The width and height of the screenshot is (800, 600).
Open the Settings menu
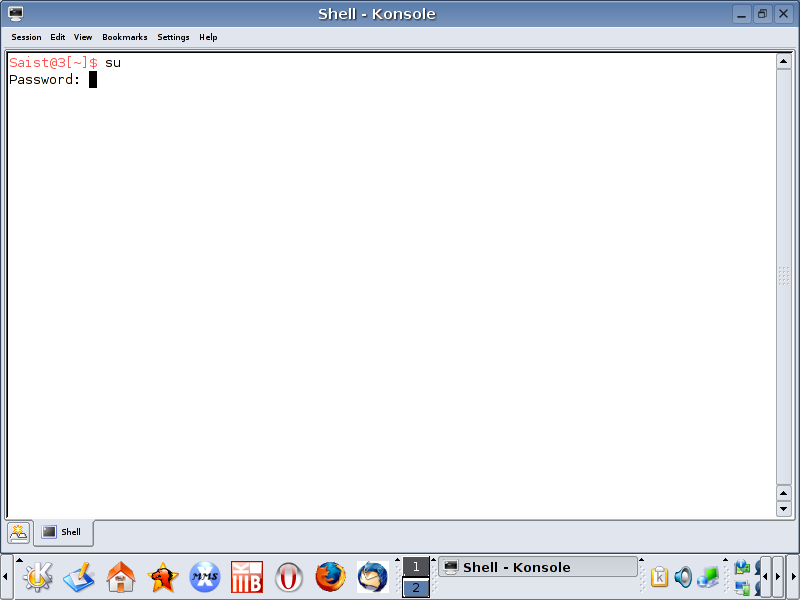click(x=173, y=37)
